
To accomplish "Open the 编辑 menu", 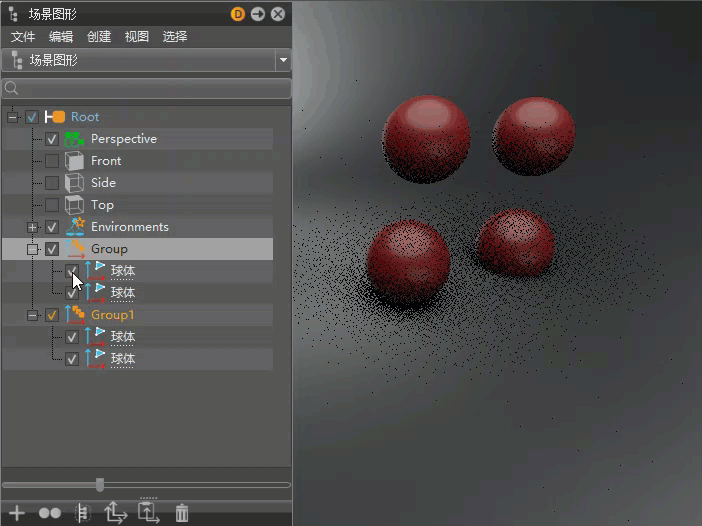I will point(61,37).
